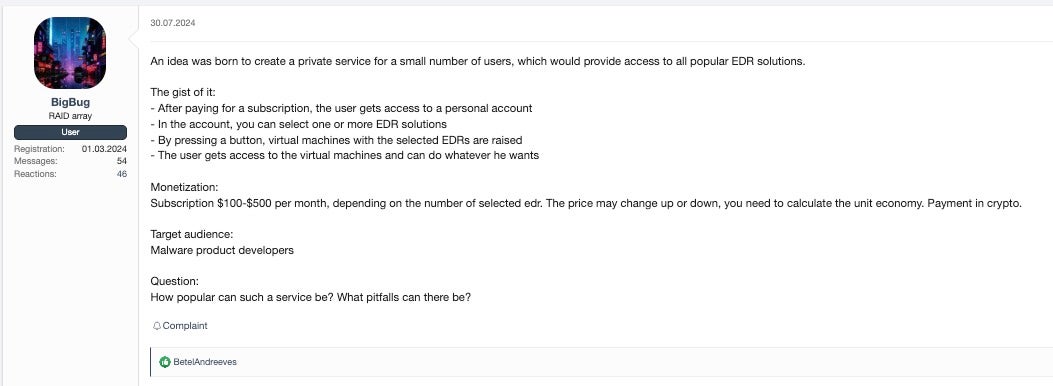Select the RAID array user title
The image size is (1053, 386).
[70, 116]
